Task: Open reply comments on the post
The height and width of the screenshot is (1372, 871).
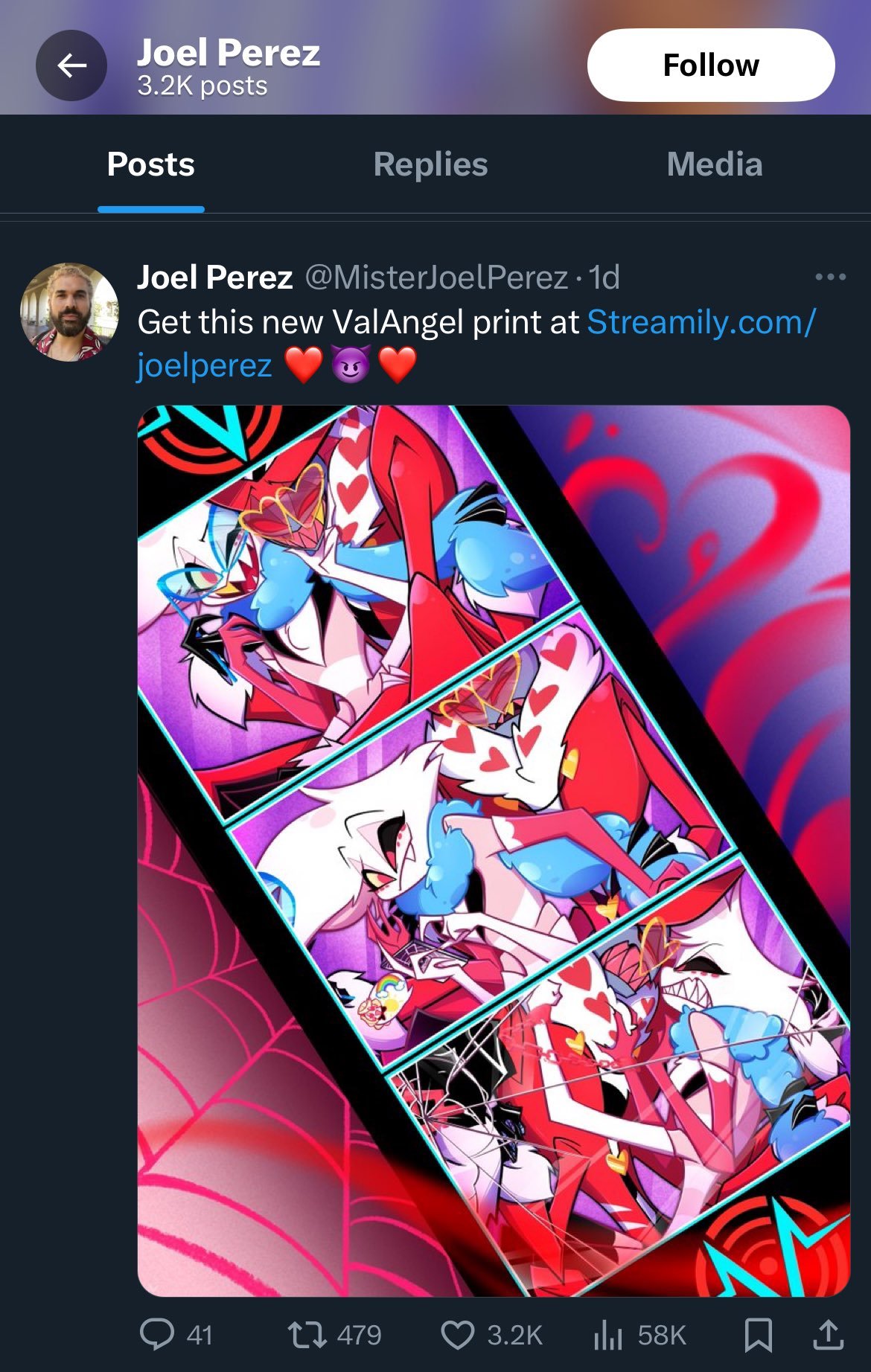Action: [157, 1334]
